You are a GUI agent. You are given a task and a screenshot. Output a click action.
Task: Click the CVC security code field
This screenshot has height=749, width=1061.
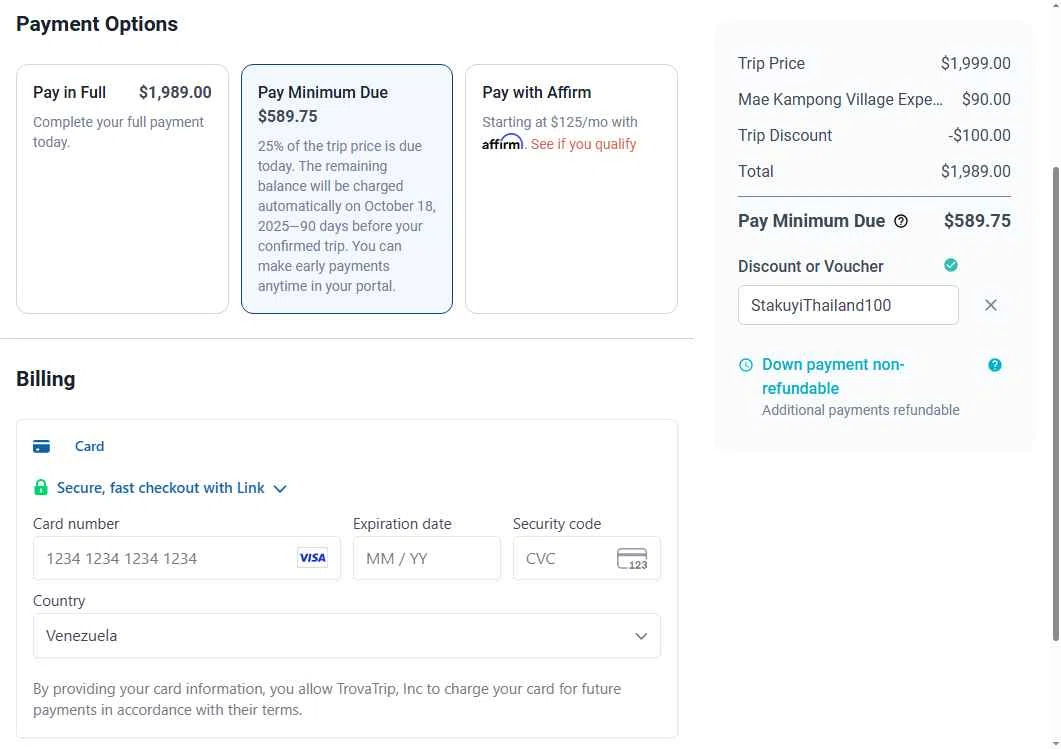tap(586, 558)
